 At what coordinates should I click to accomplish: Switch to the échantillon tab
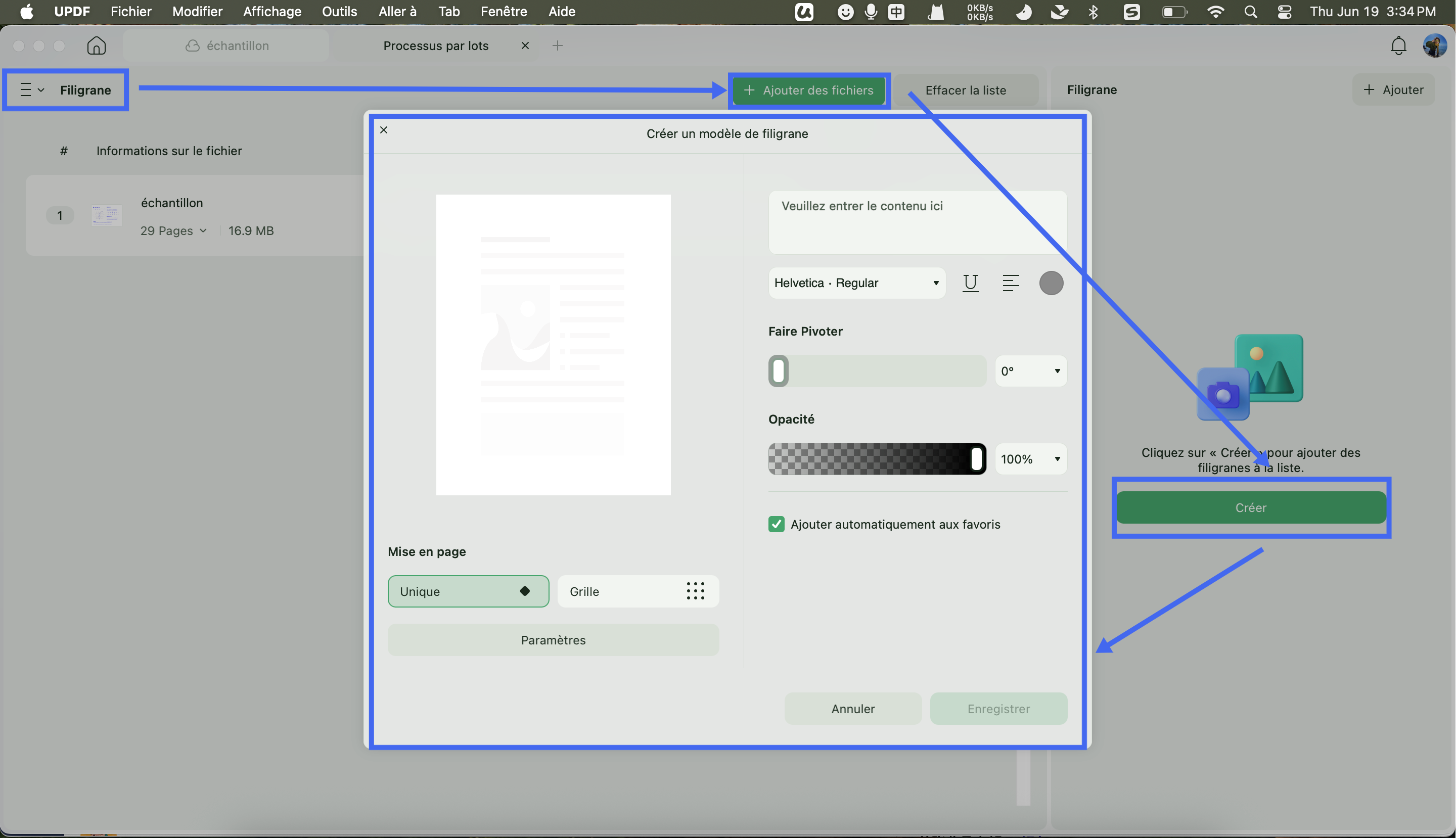227,45
